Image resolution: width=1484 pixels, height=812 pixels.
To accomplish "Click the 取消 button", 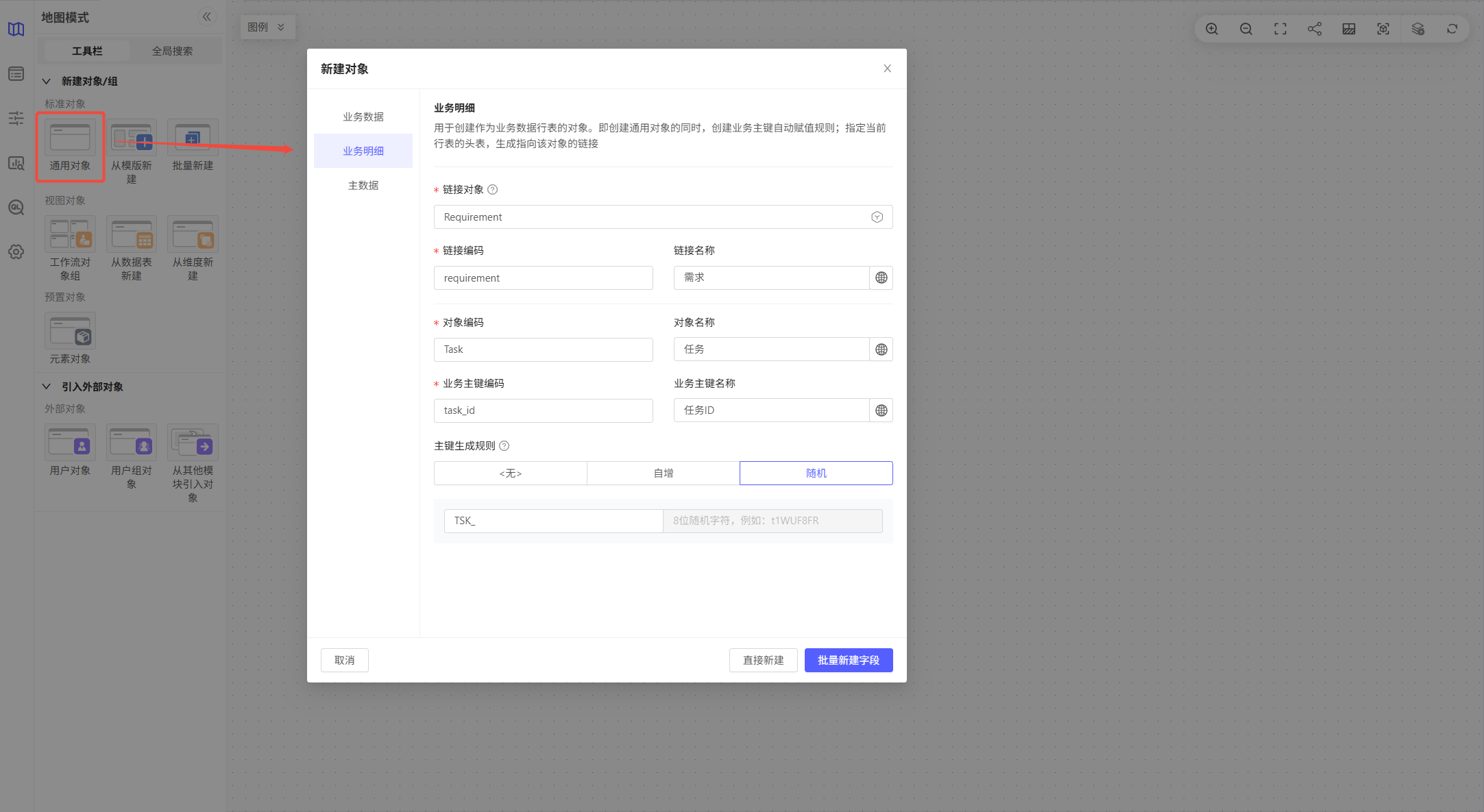I will click(x=345, y=660).
